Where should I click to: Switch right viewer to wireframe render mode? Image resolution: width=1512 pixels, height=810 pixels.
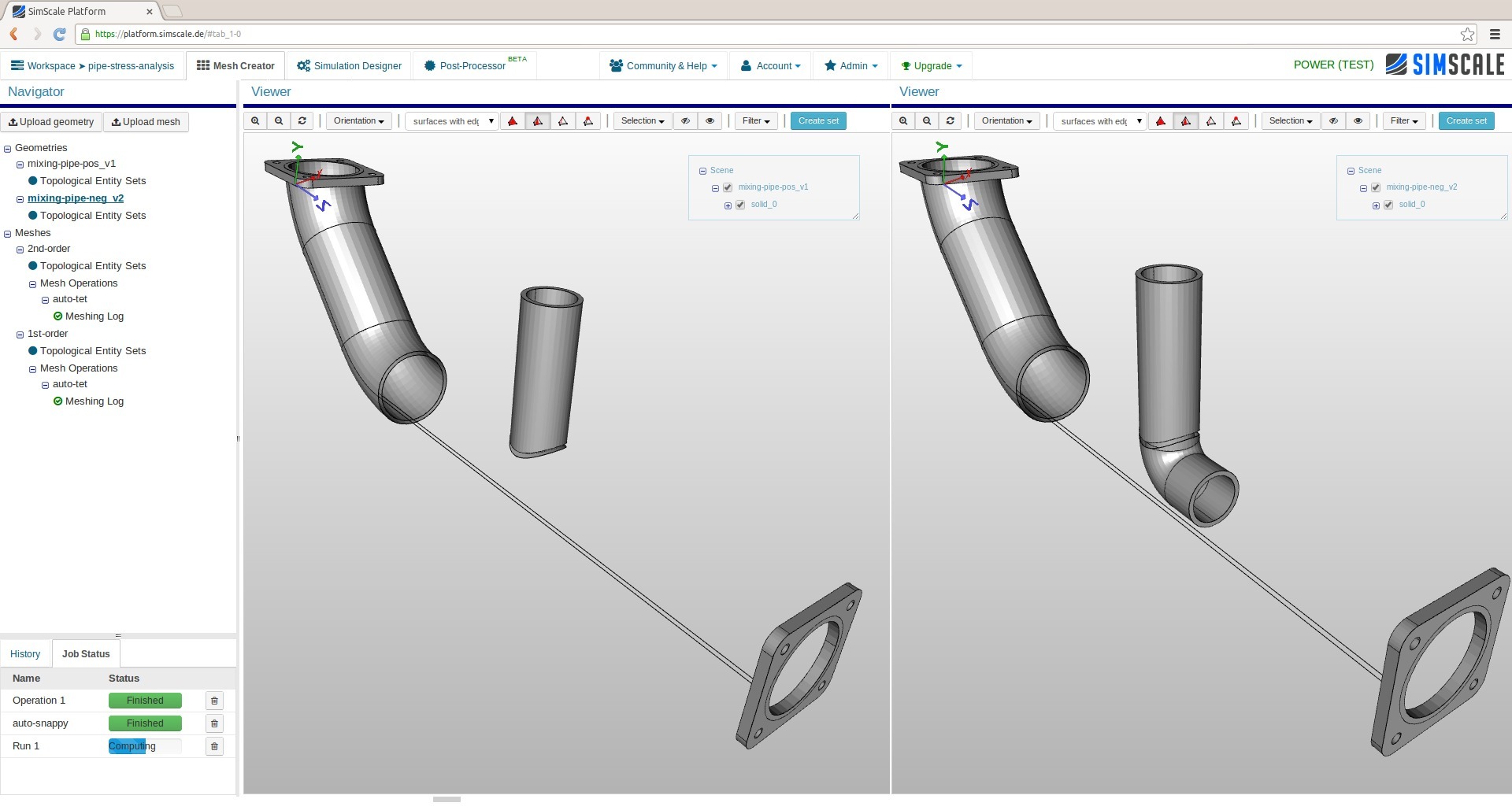1211,120
